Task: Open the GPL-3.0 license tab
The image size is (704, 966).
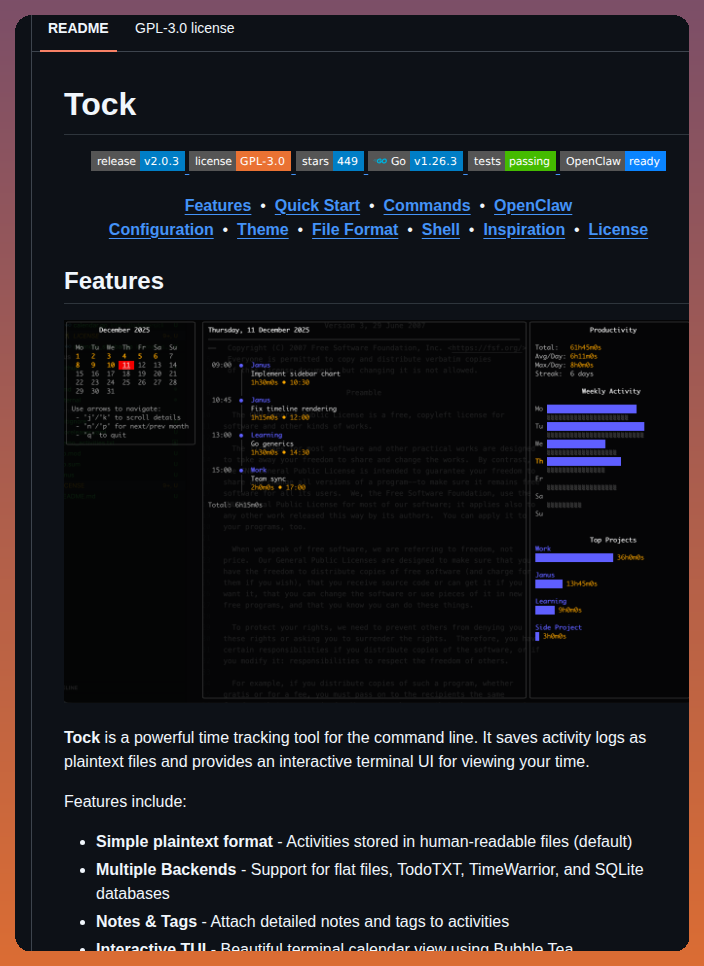Action: [x=184, y=28]
